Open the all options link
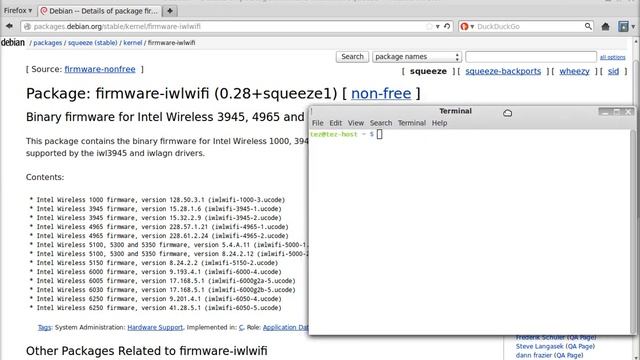 tap(612, 58)
